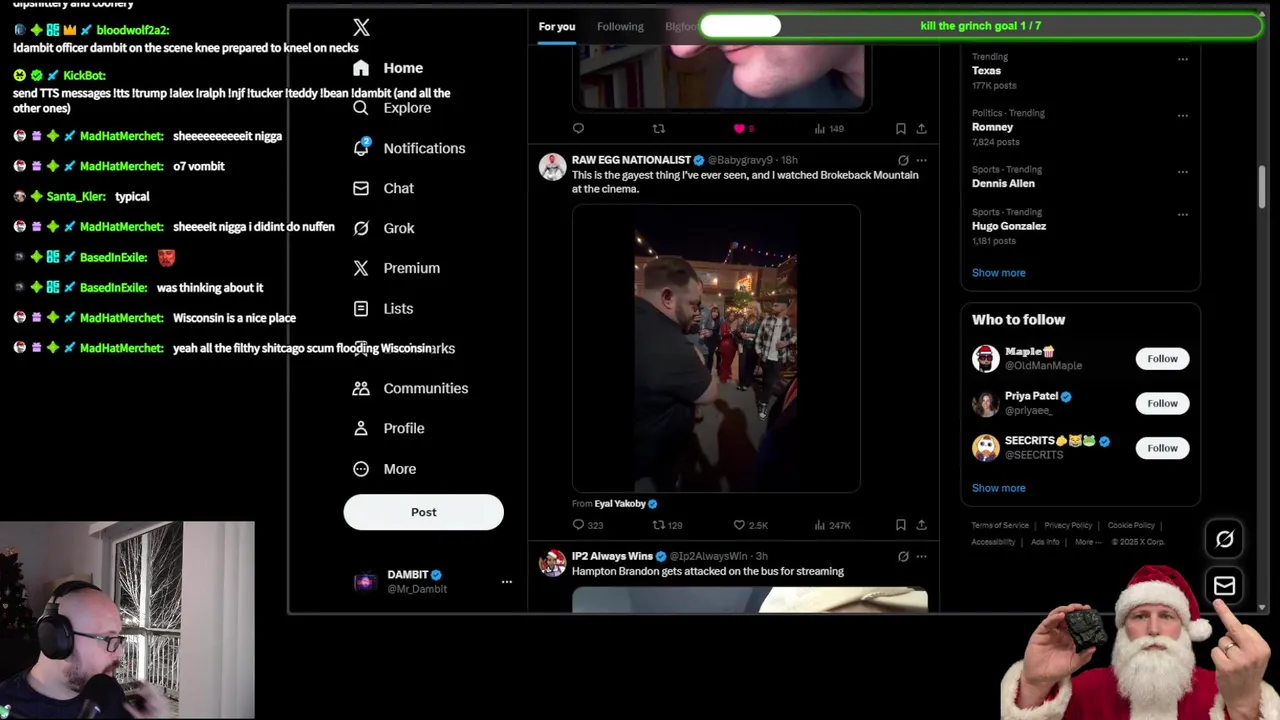Click the Post button
This screenshot has height=720, width=1280.
click(x=423, y=512)
